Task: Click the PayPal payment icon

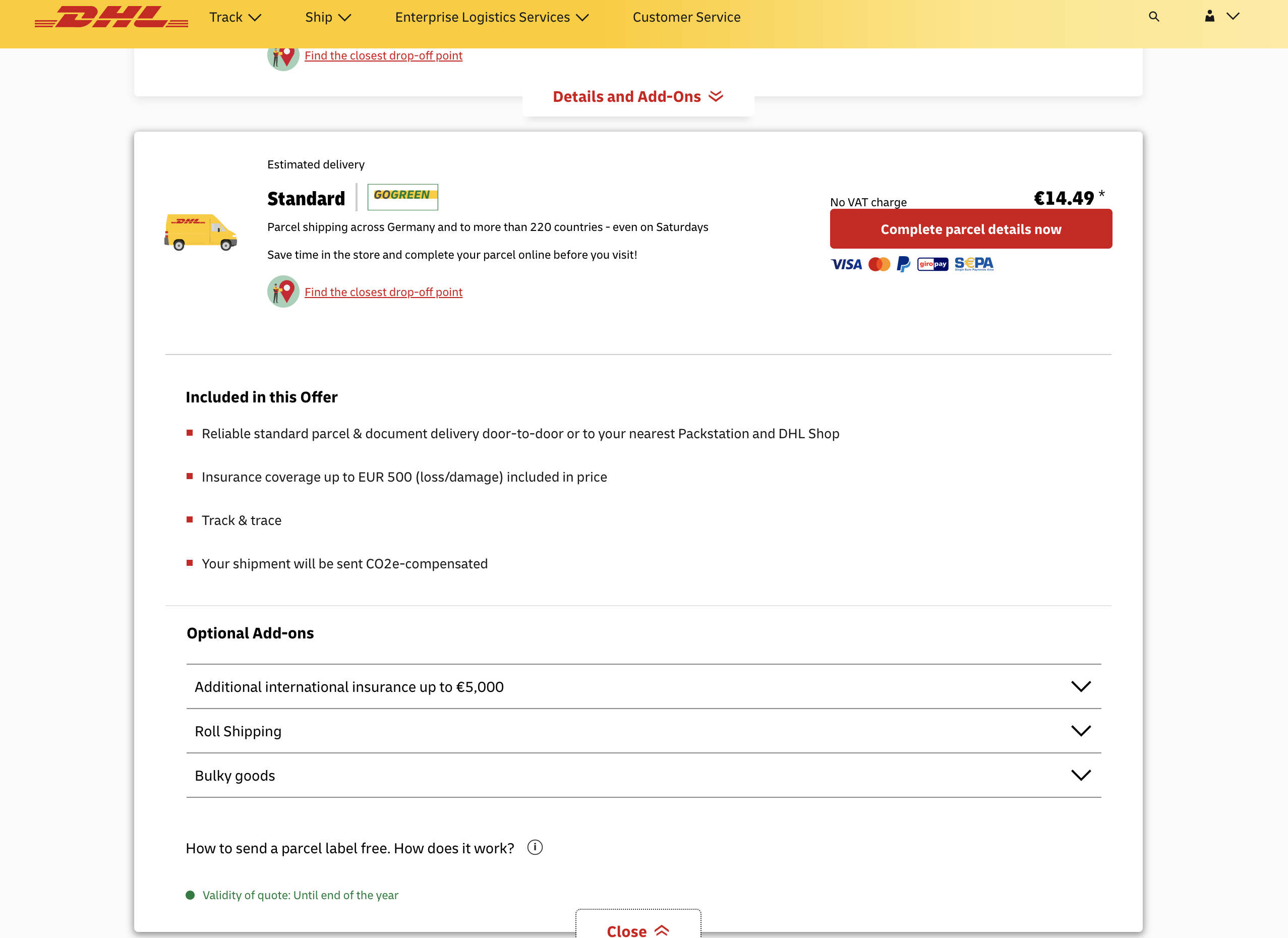Action: point(904,264)
